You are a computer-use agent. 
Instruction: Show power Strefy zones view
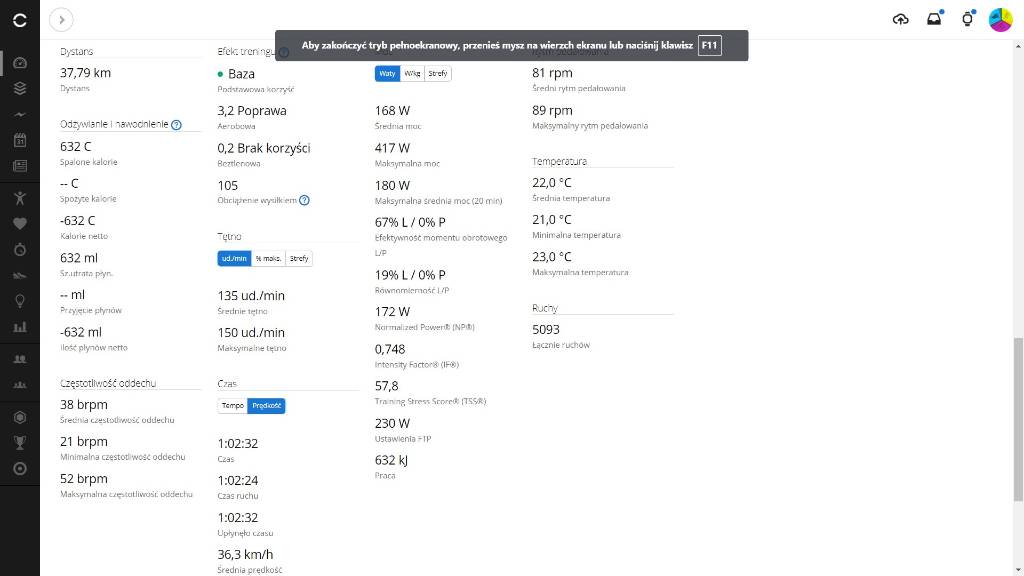[438, 74]
